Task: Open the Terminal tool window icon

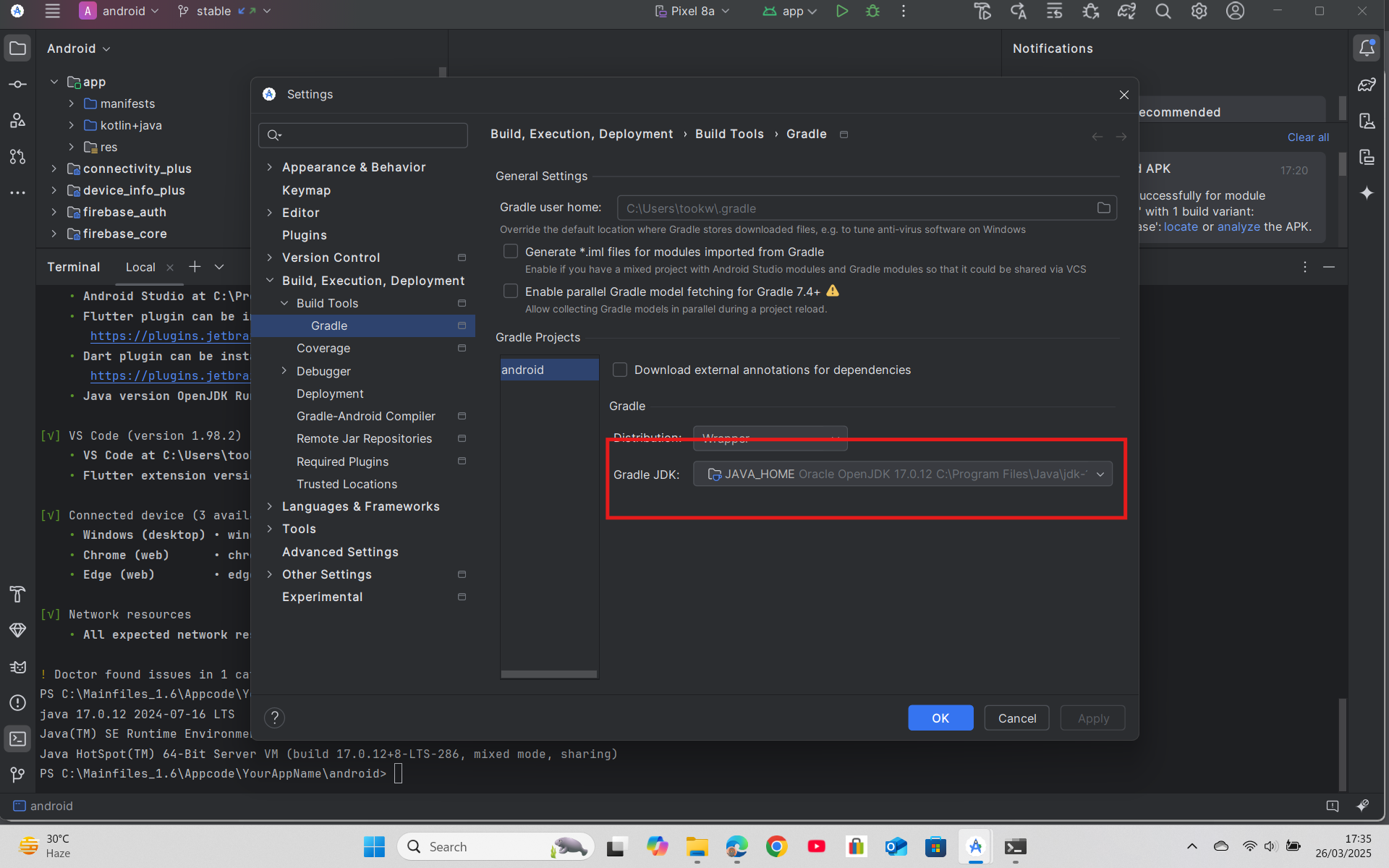Action: [18, 739]
